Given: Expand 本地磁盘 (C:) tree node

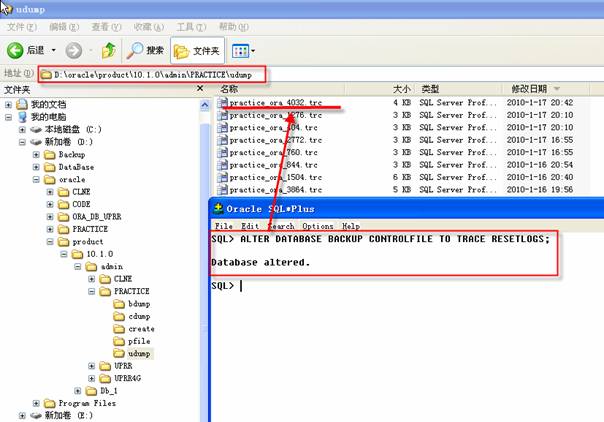Looking at the screenshot, I should (22, 130).
